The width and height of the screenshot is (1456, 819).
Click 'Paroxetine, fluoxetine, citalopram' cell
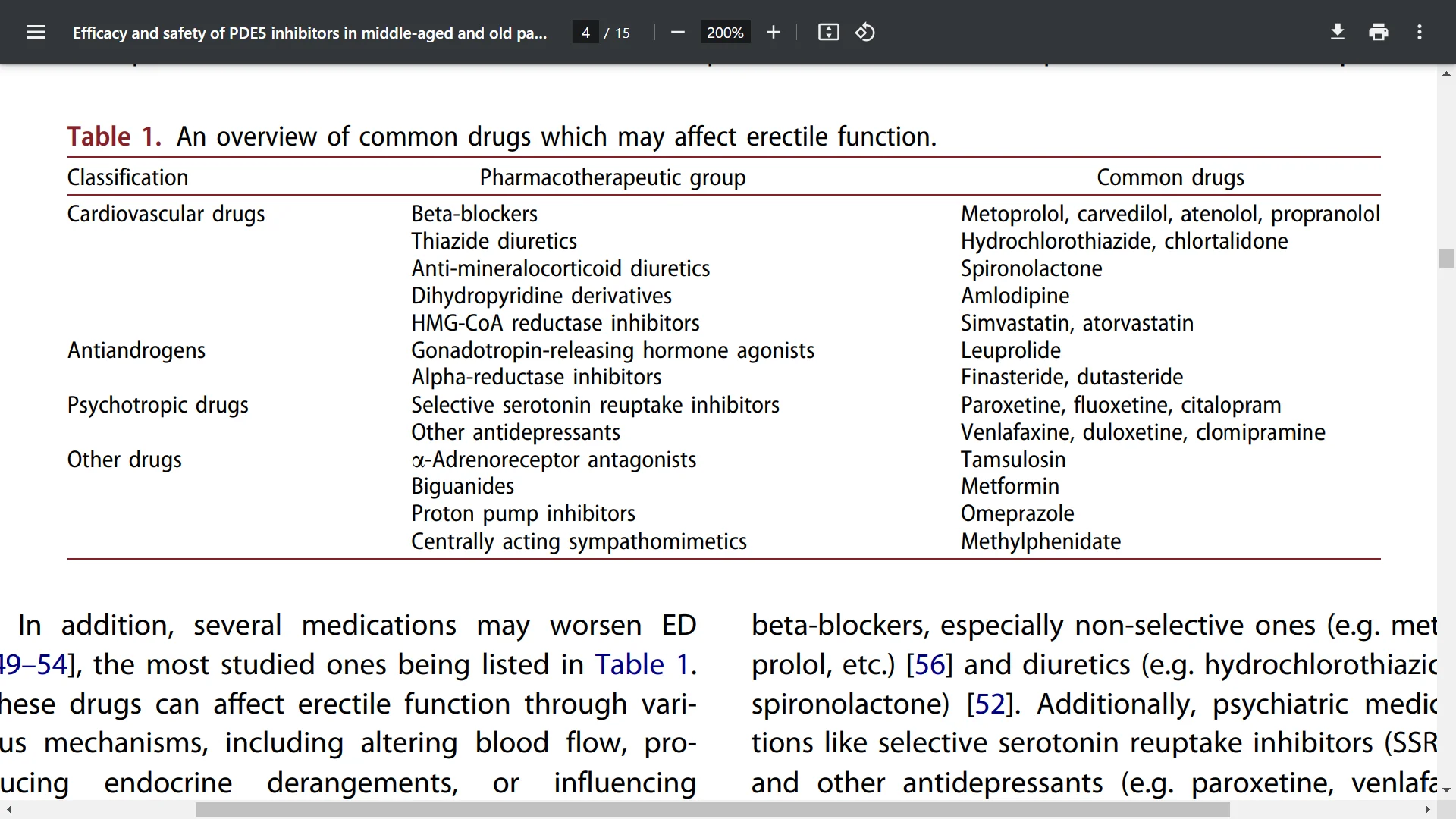click(x=1121, y=405)
